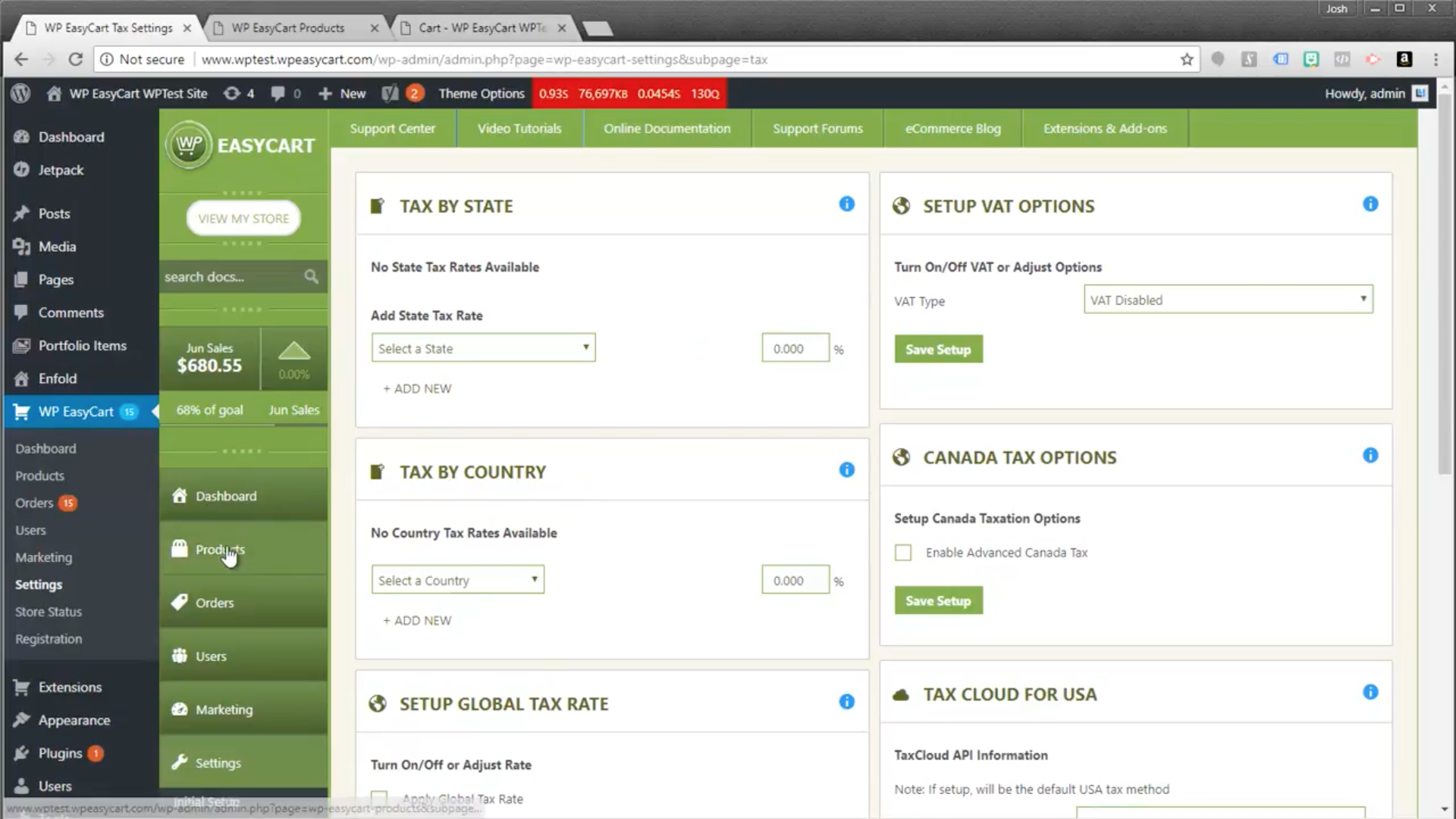Click Save Setup under VAT Options
Viewport: 1456px width, 819px height.
938,349
